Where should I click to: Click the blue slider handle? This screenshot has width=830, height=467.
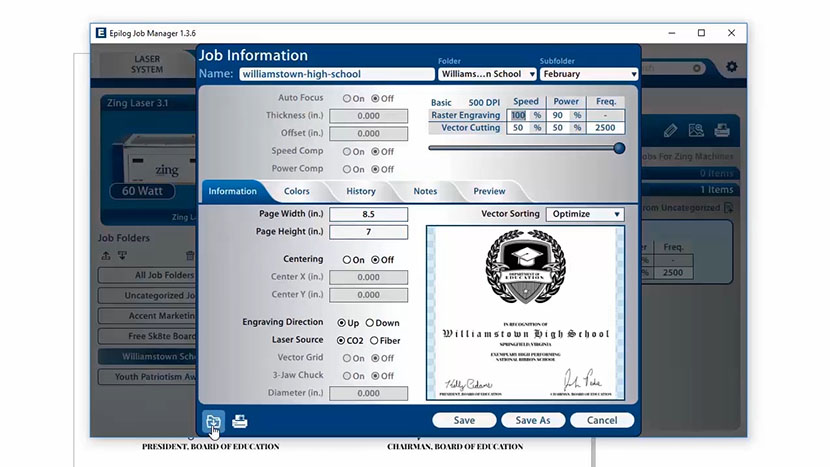pyautogui.click(x=619, y=148)
